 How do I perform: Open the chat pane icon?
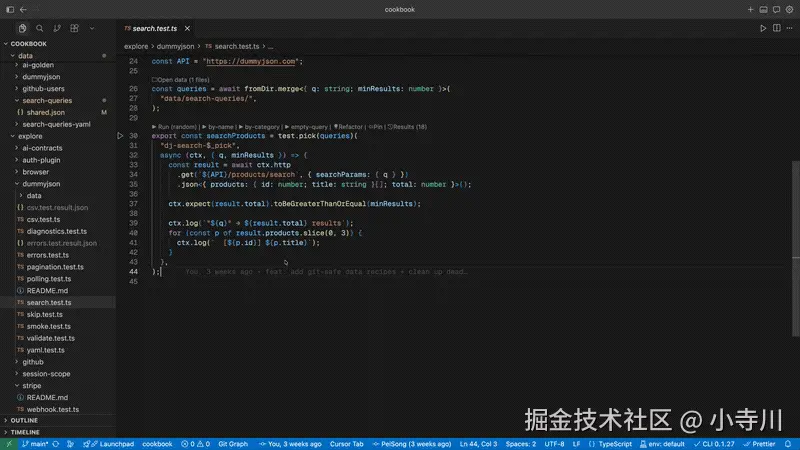click(777, 9)
